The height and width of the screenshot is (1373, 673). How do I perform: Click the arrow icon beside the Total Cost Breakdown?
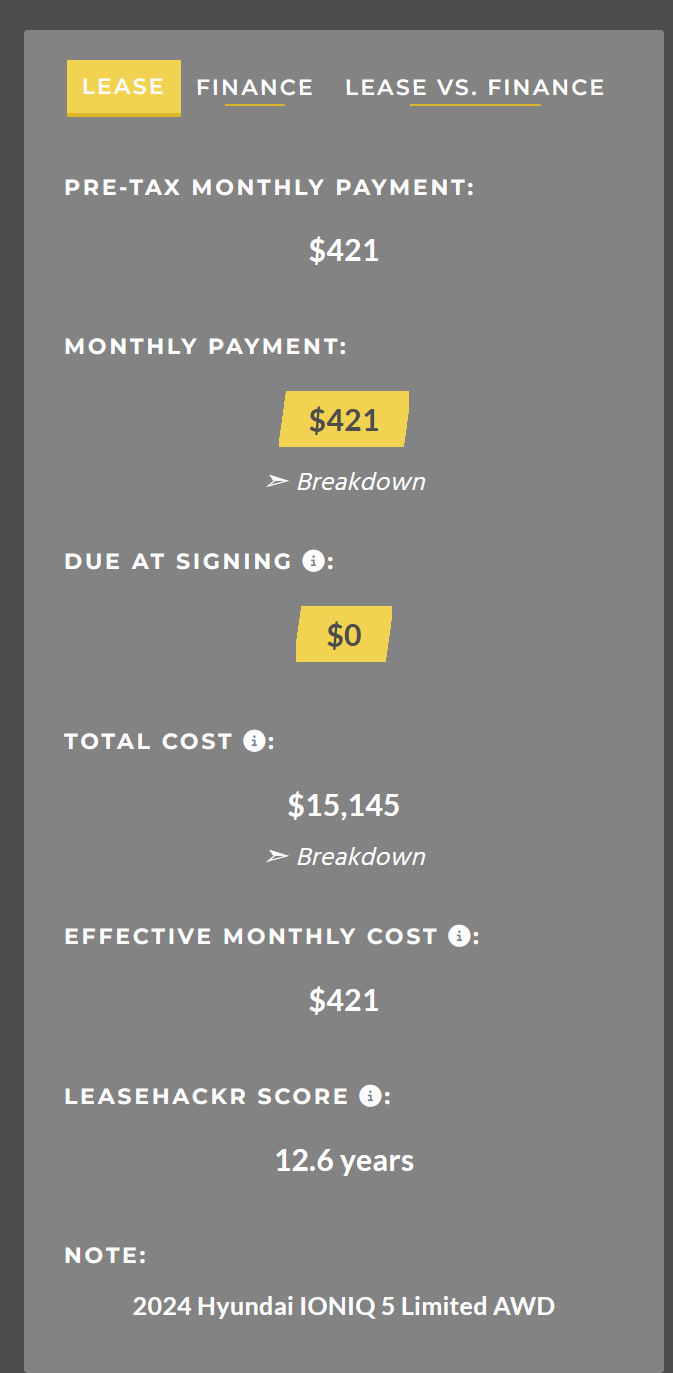tap(277, 856)
